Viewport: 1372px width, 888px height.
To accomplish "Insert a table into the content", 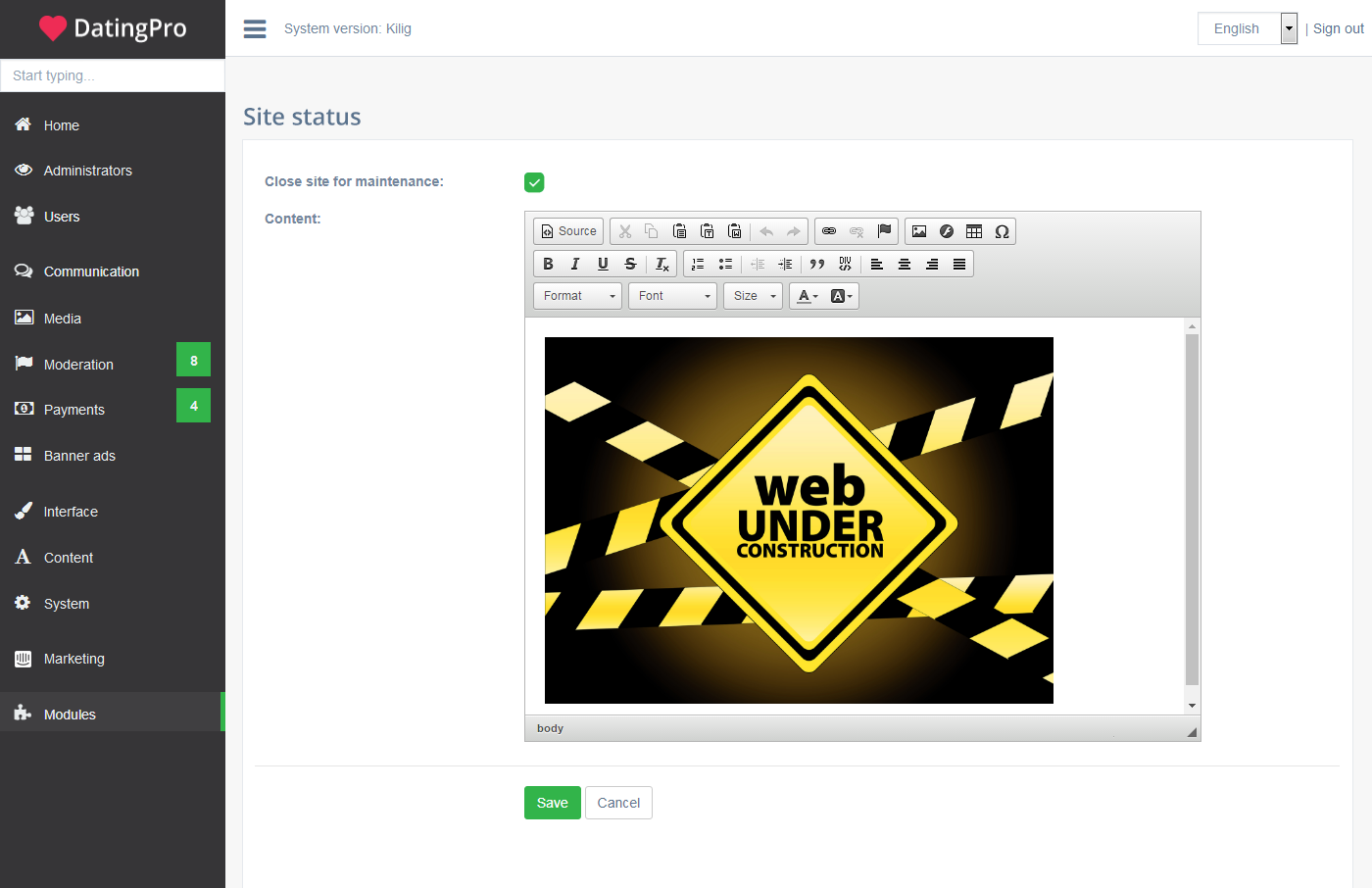I will tap(974, 231).
